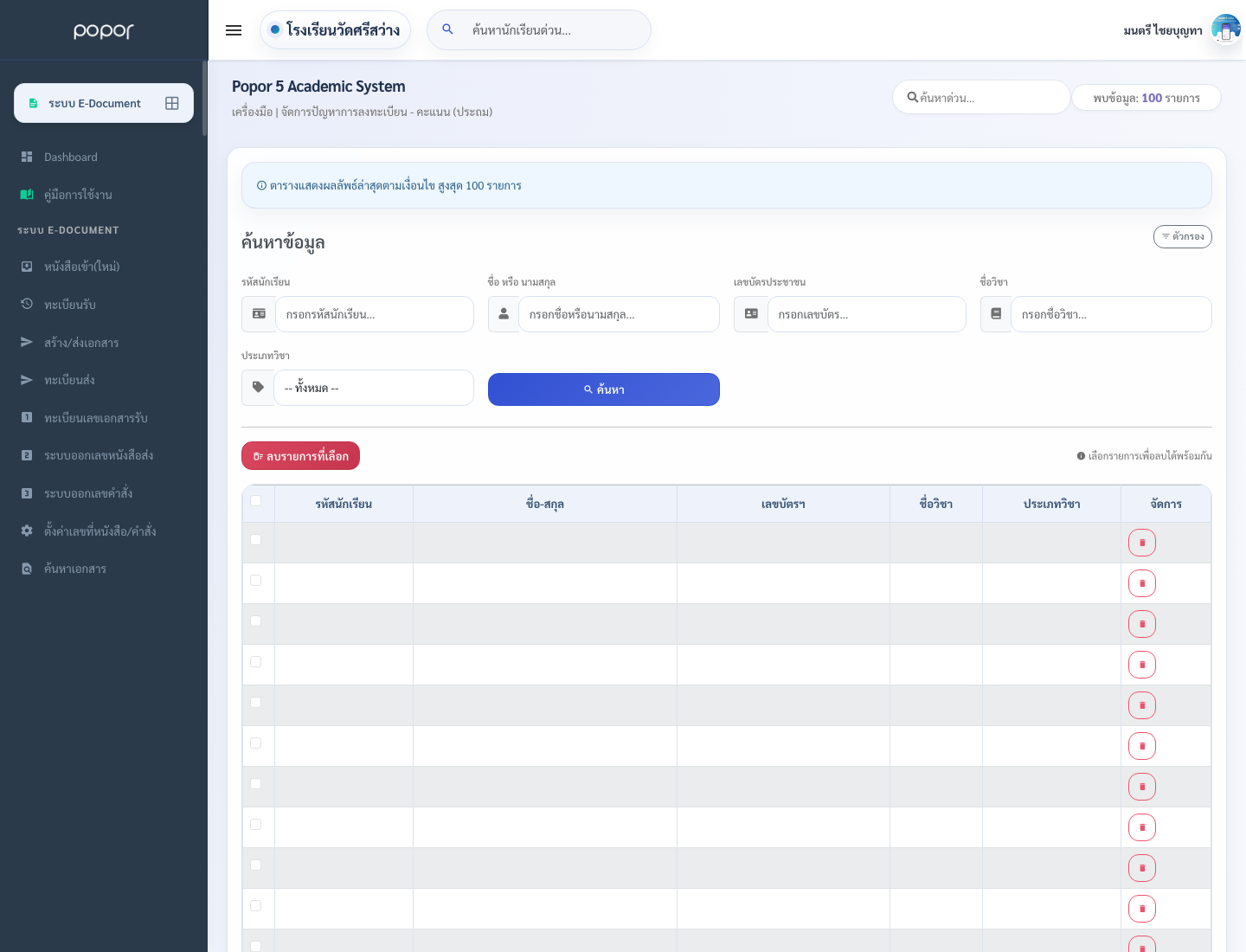This screenshot has height=952, width=1246.
Task: Click the พบข้อมูล: 100 รายการ count badge
Action: (x=1146, y=98)
